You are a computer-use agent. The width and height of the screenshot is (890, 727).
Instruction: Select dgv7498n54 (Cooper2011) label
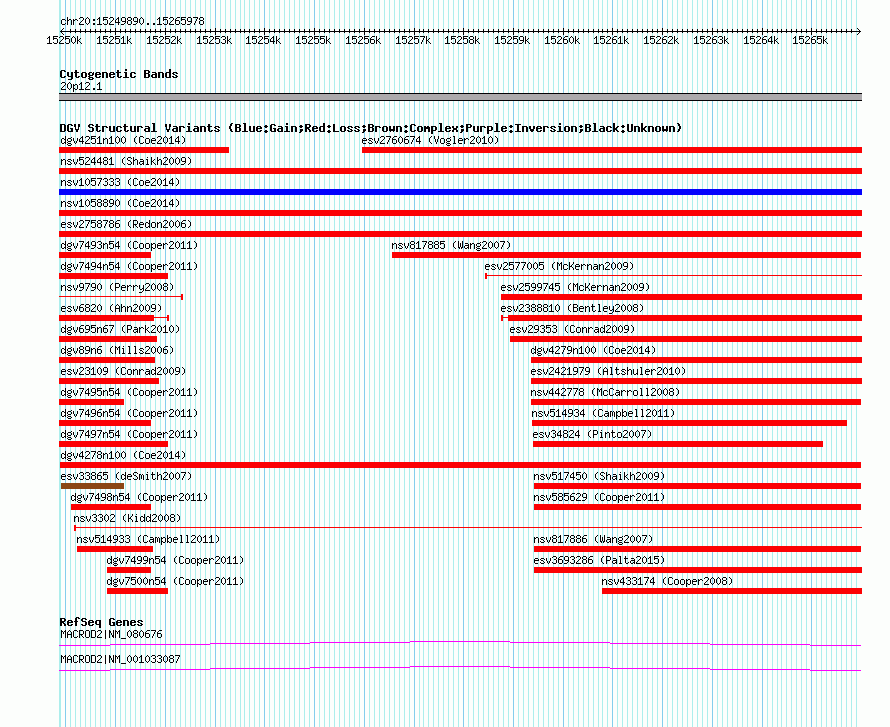[139, 497]
